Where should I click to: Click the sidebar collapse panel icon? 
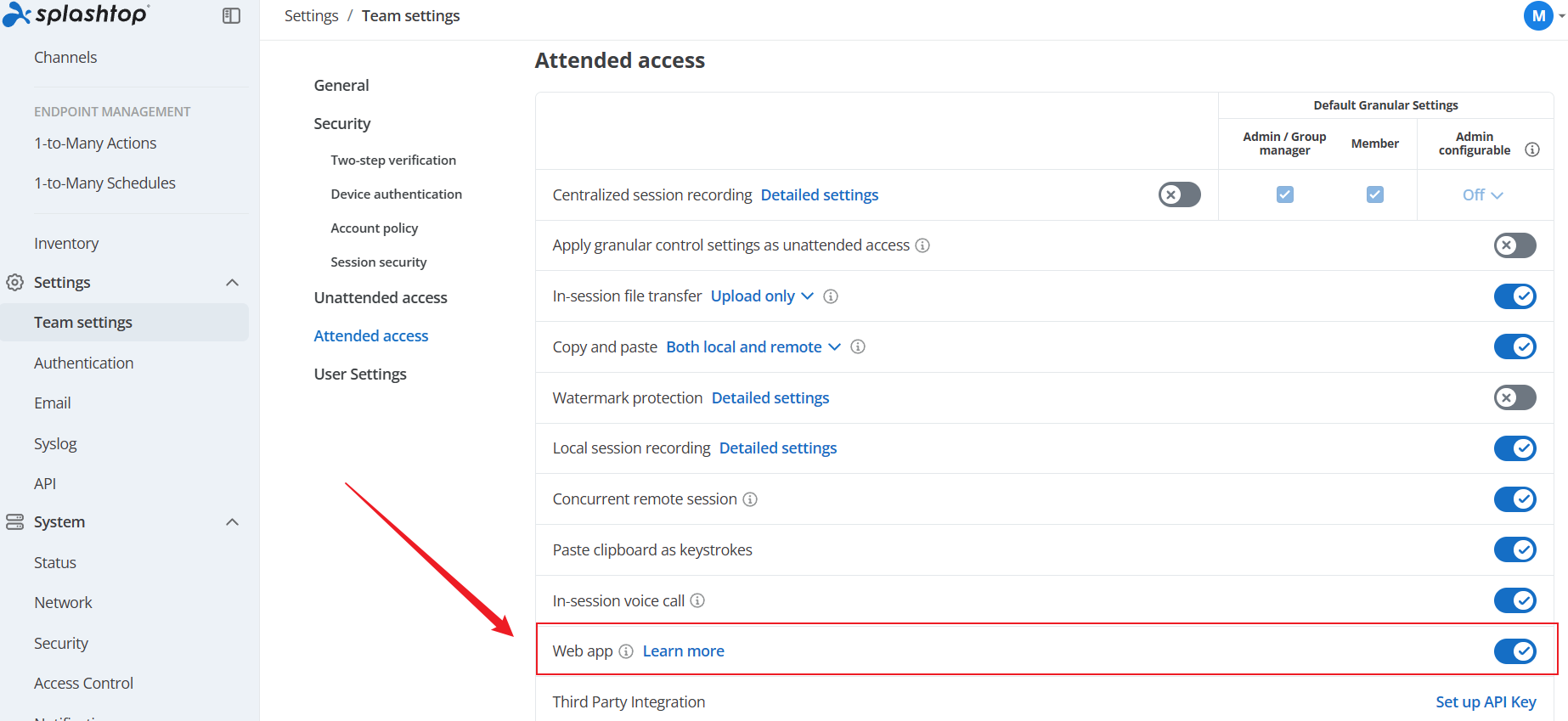231,16
